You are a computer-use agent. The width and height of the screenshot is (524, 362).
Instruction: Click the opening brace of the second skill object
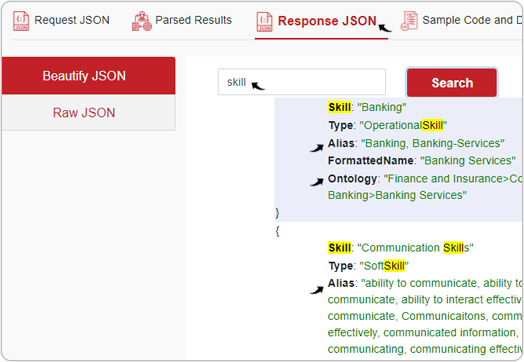click(x=277, y=231)
